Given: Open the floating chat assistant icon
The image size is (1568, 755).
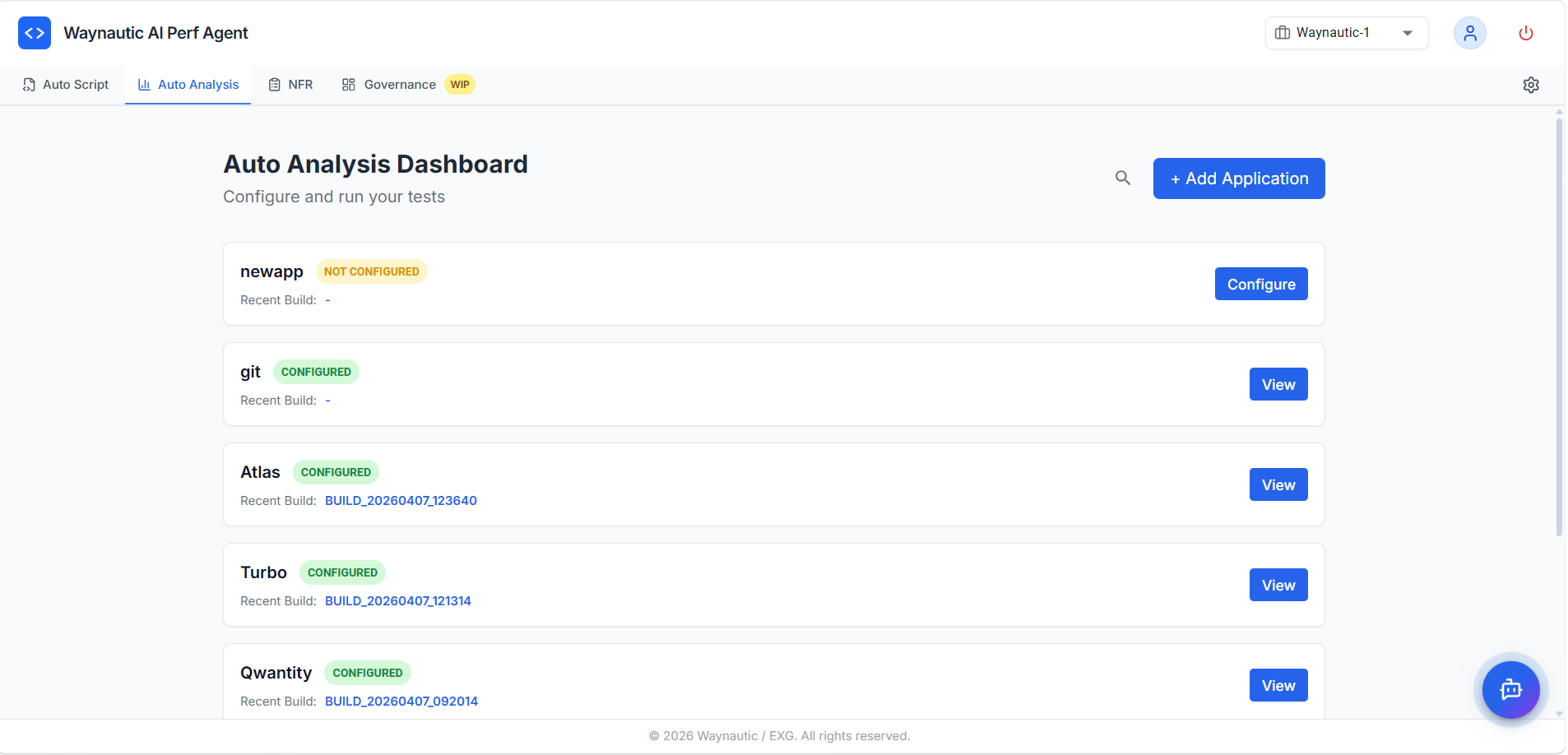Looking at the screenshot, I should [1510, 690].
